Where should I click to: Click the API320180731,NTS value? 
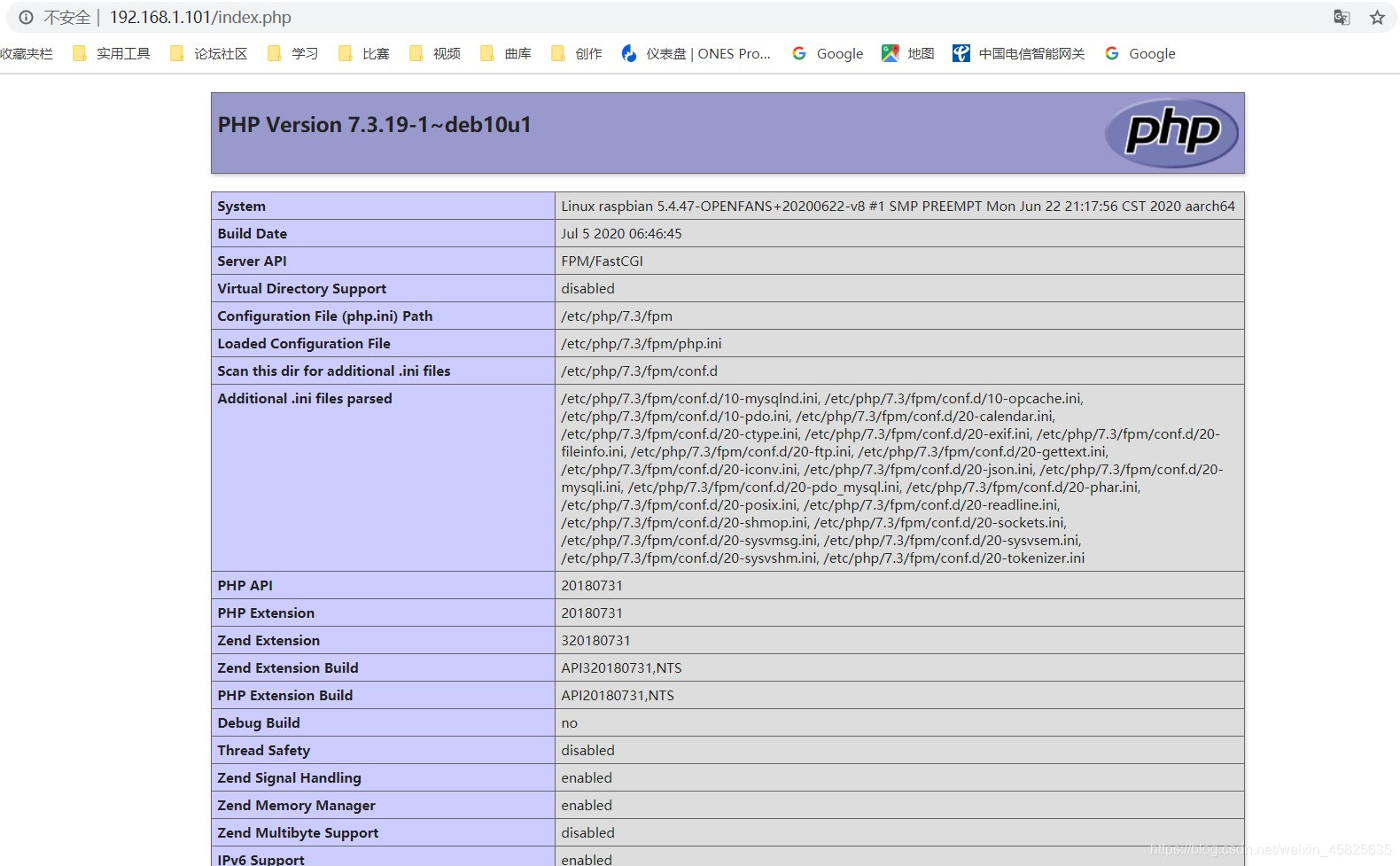(621, 667)
